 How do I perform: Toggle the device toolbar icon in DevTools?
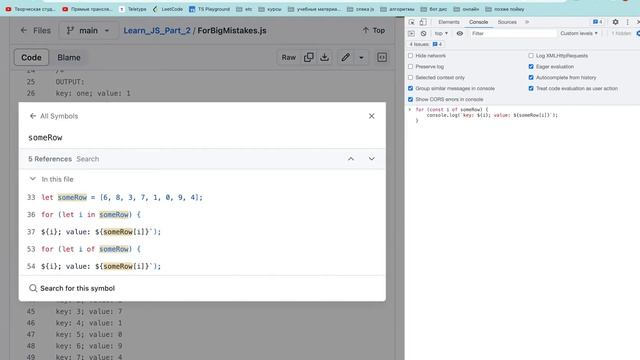[x=423, y=22]
